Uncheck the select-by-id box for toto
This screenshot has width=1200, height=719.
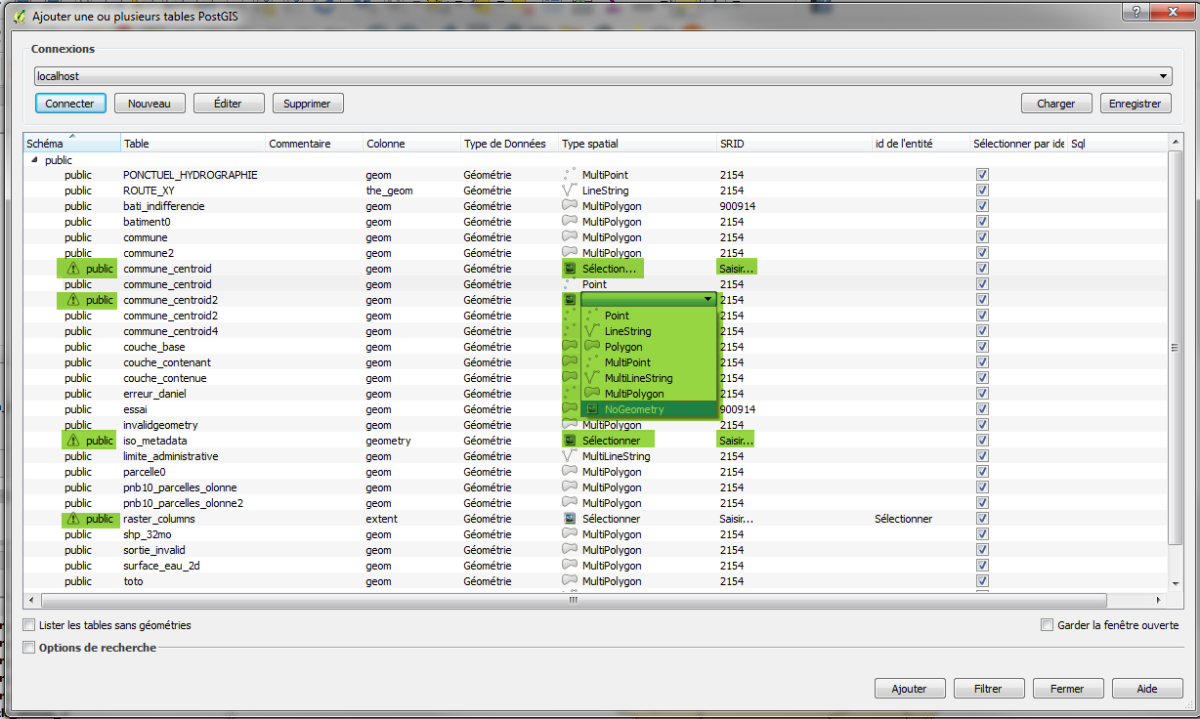[982, 581]
